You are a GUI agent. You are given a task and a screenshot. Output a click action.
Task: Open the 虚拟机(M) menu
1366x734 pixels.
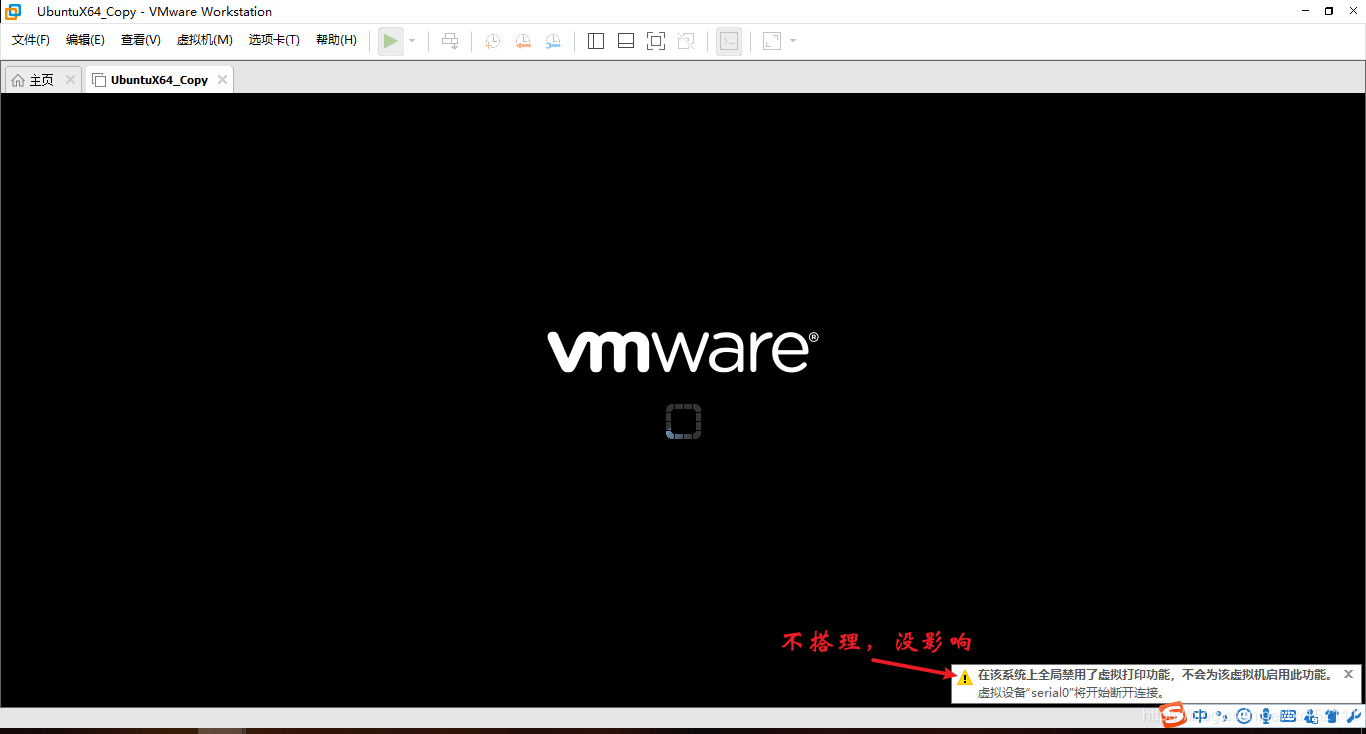[204, 40]
